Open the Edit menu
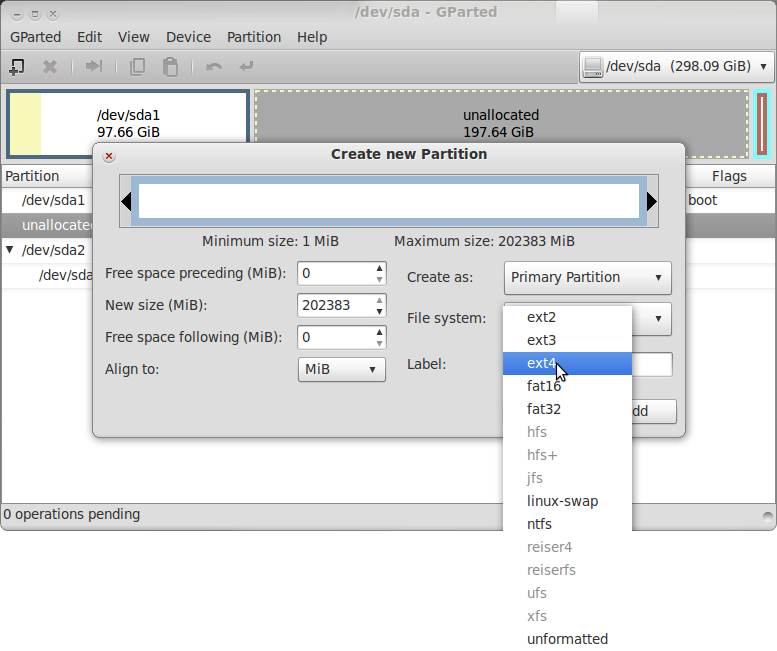 point(90,37)
